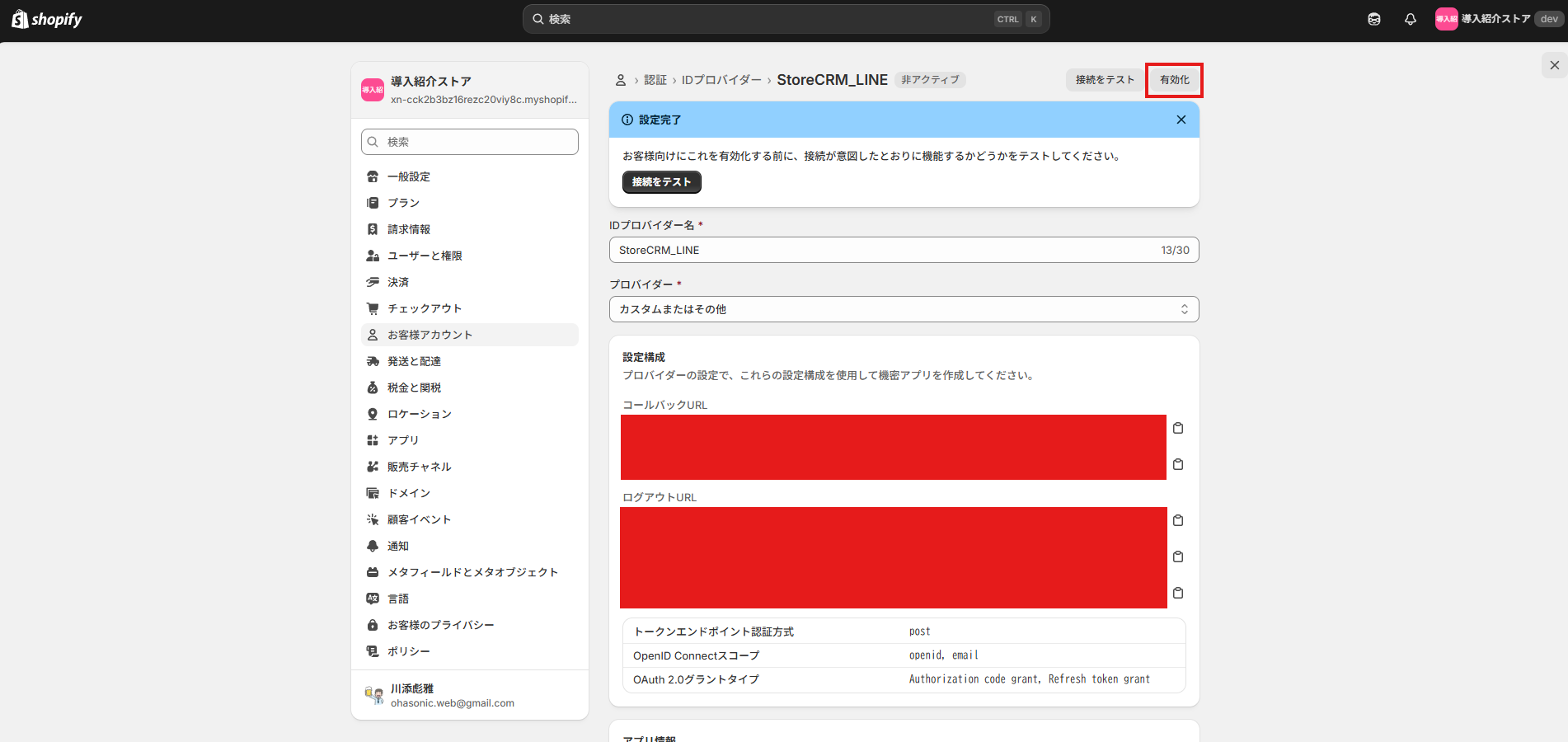Open the Sidekick assistant icon in top bar
This screenshot has height=742, width=1568.
coord(1373,19)
